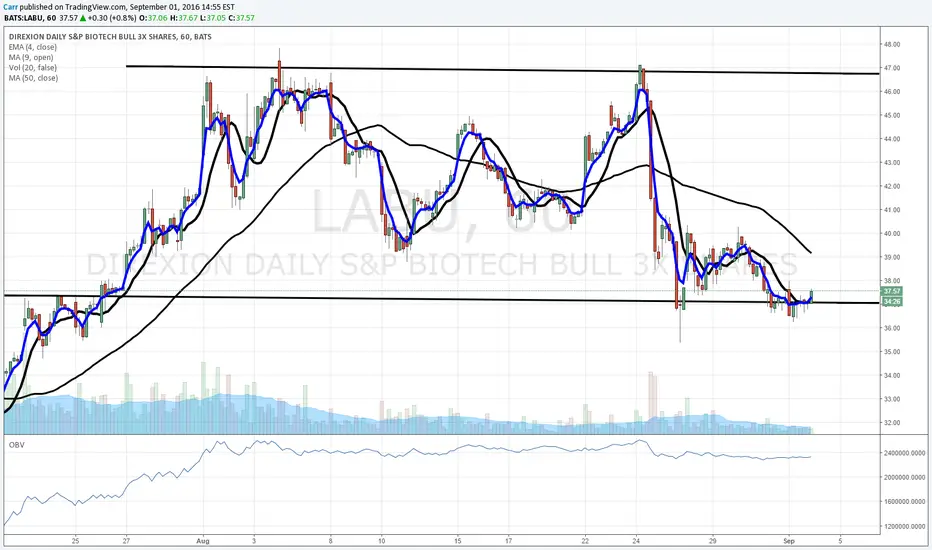Click the green 37.57 current price tag

(892, 291)
